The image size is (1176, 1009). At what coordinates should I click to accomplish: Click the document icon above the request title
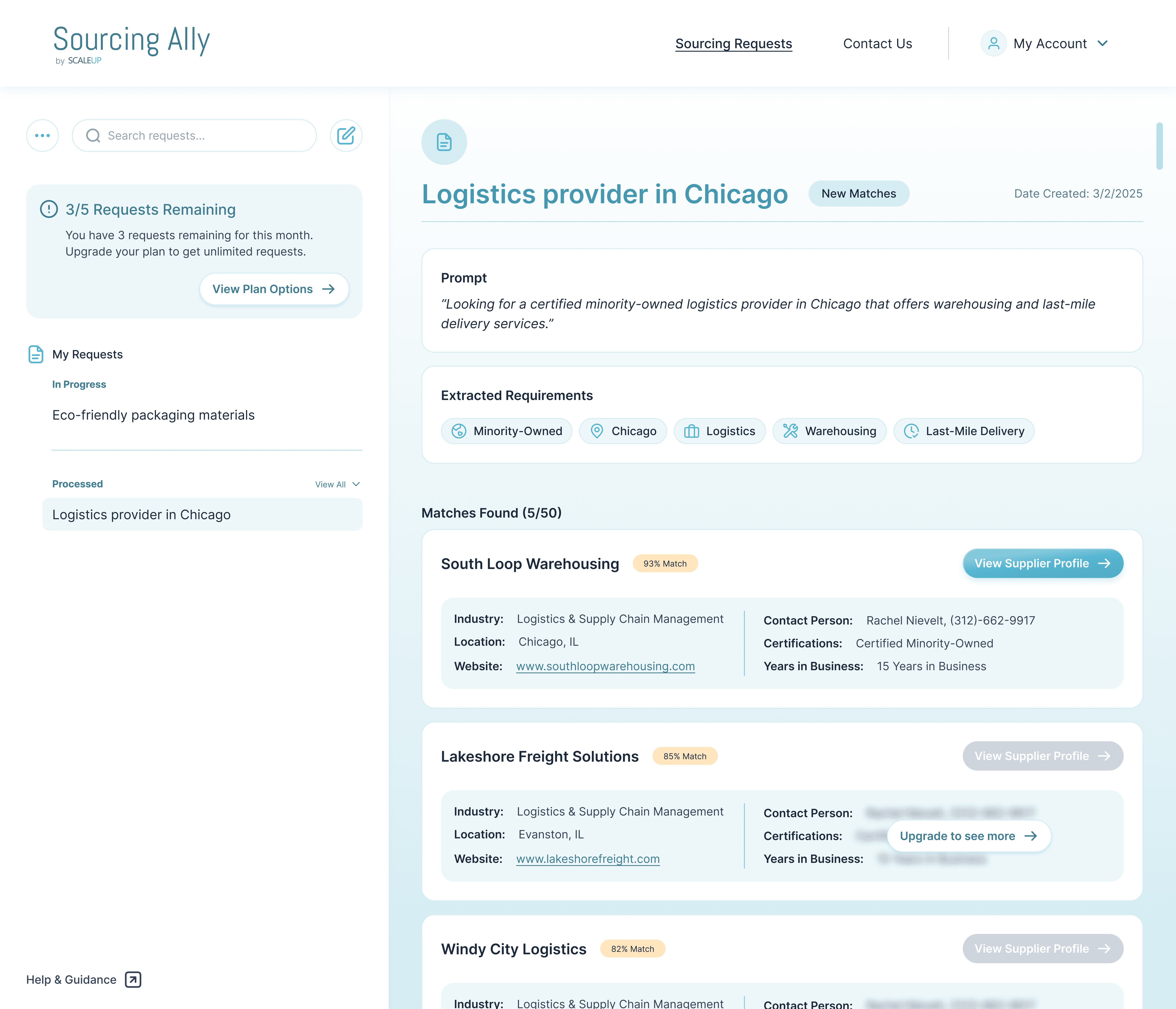point(444,142)
